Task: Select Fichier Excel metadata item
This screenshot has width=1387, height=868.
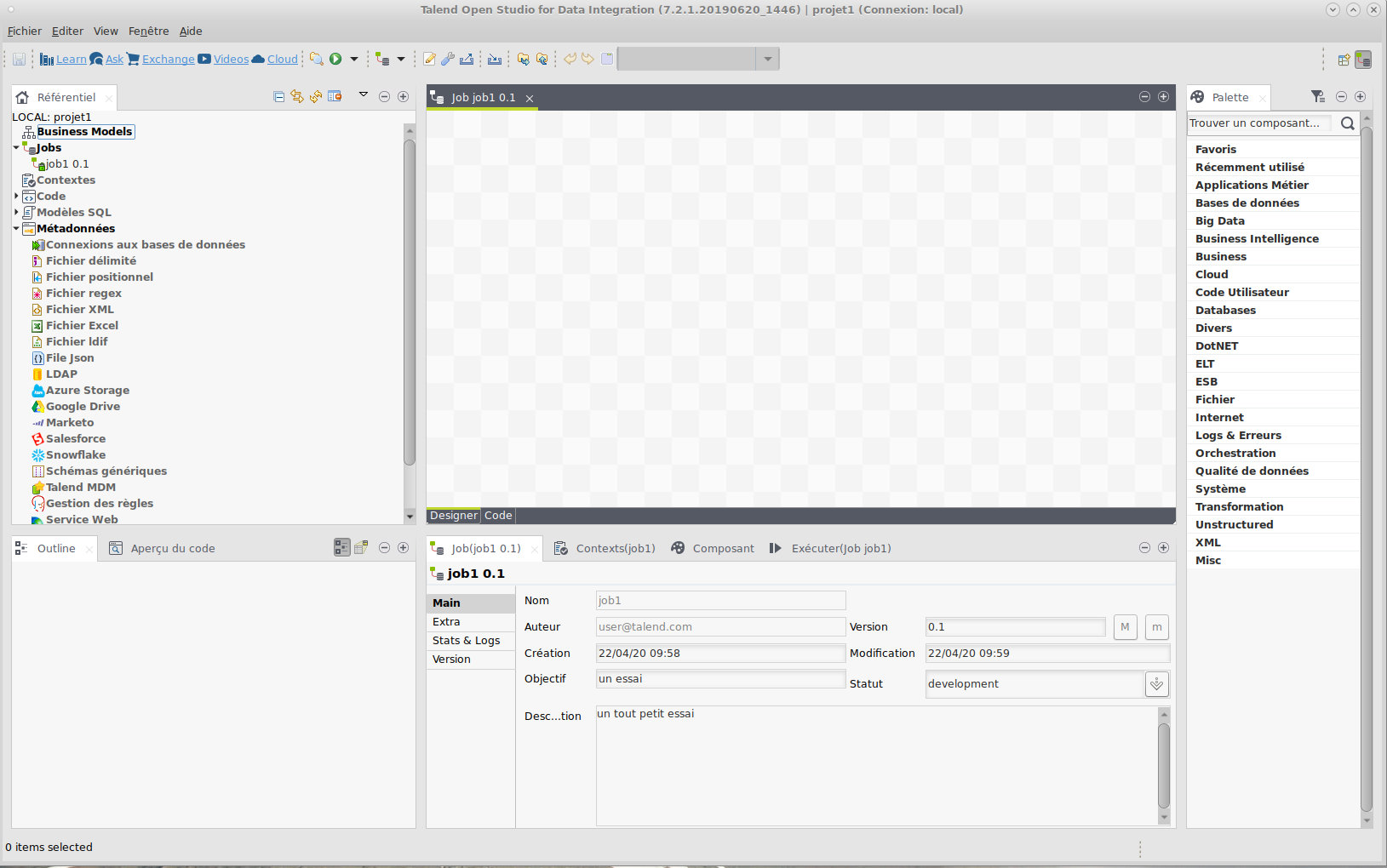Action: 82,326
